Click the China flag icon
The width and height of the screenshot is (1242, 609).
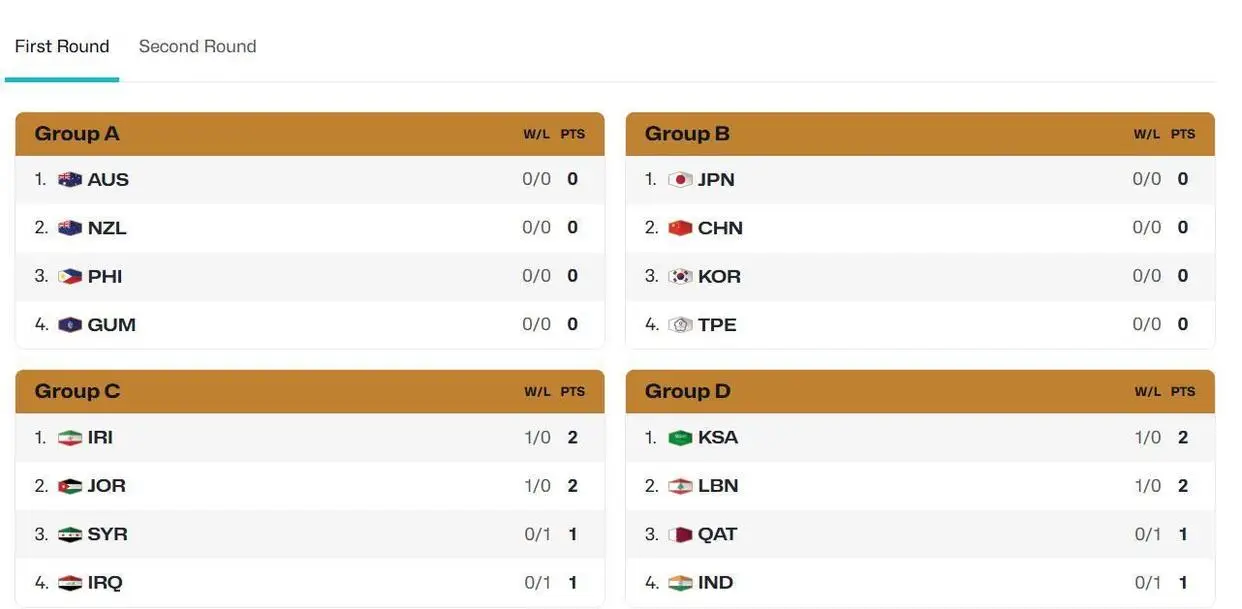click(x=680, y=228)
